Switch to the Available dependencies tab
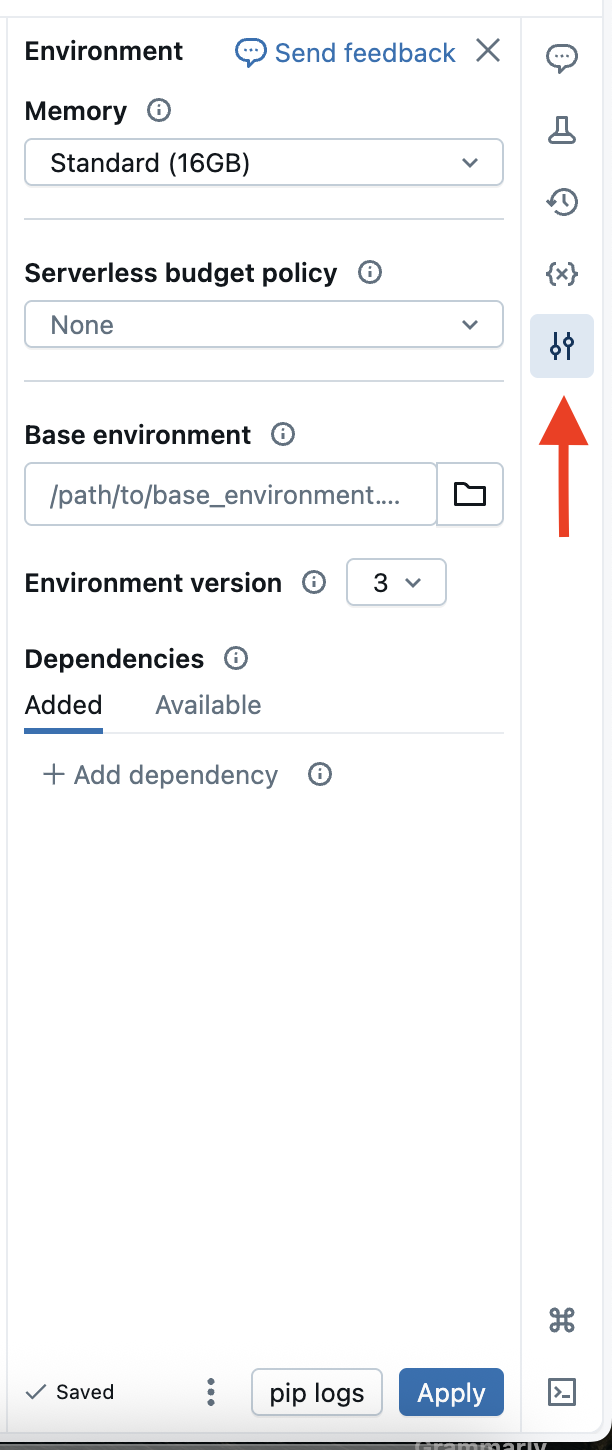The width and height of the screenshot is (612, 1450). (x=208, y=705)
